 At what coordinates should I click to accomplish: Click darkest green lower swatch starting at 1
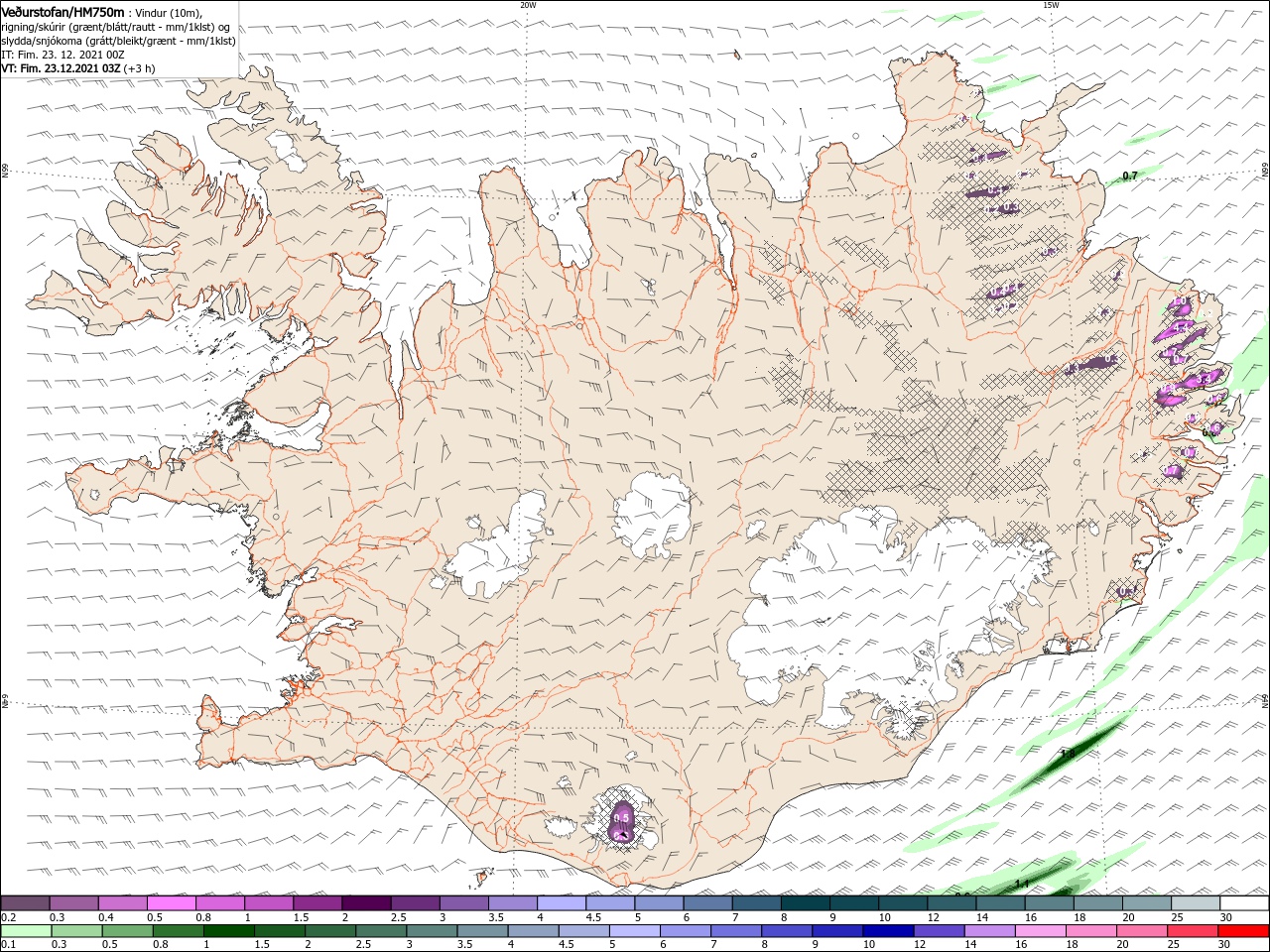(228, 931)
